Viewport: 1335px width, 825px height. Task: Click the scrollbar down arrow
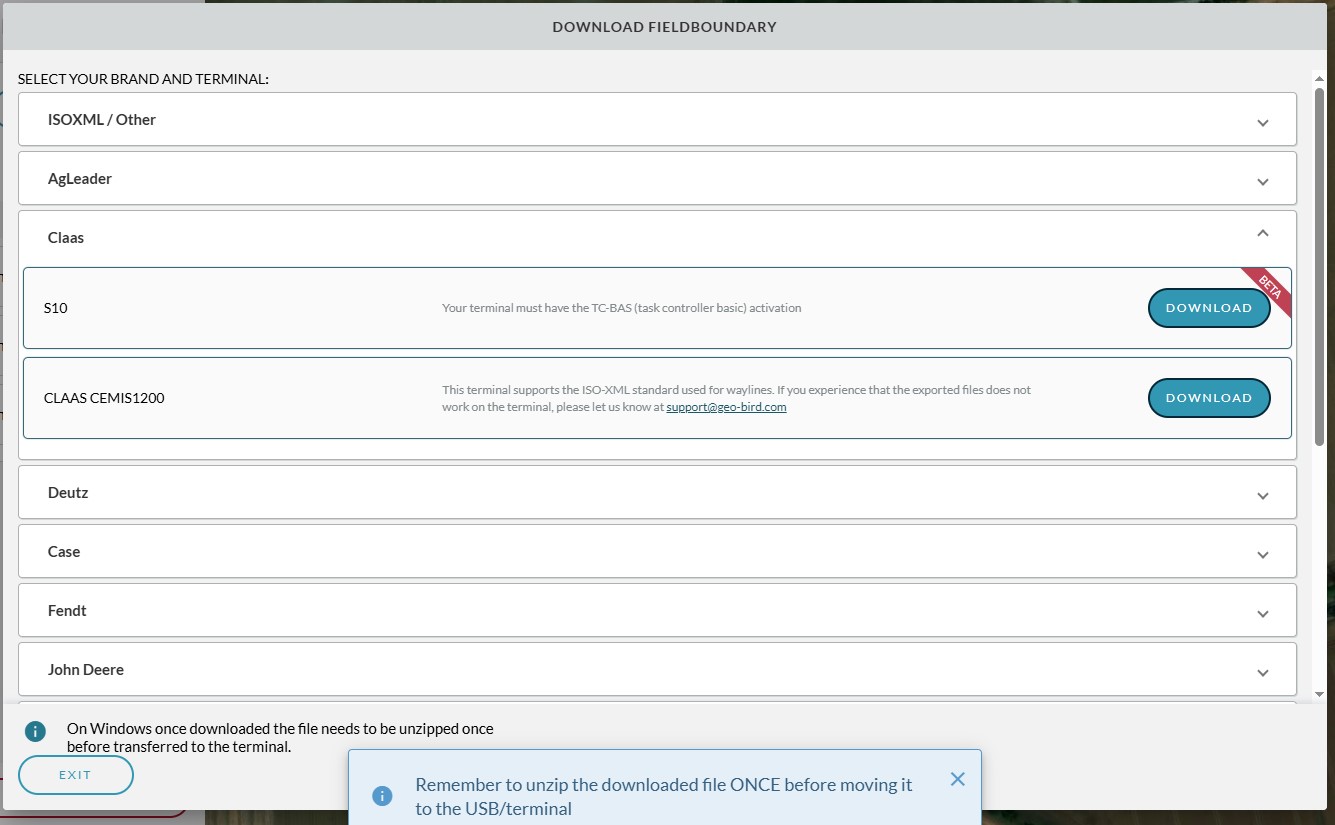point(1319,694)
